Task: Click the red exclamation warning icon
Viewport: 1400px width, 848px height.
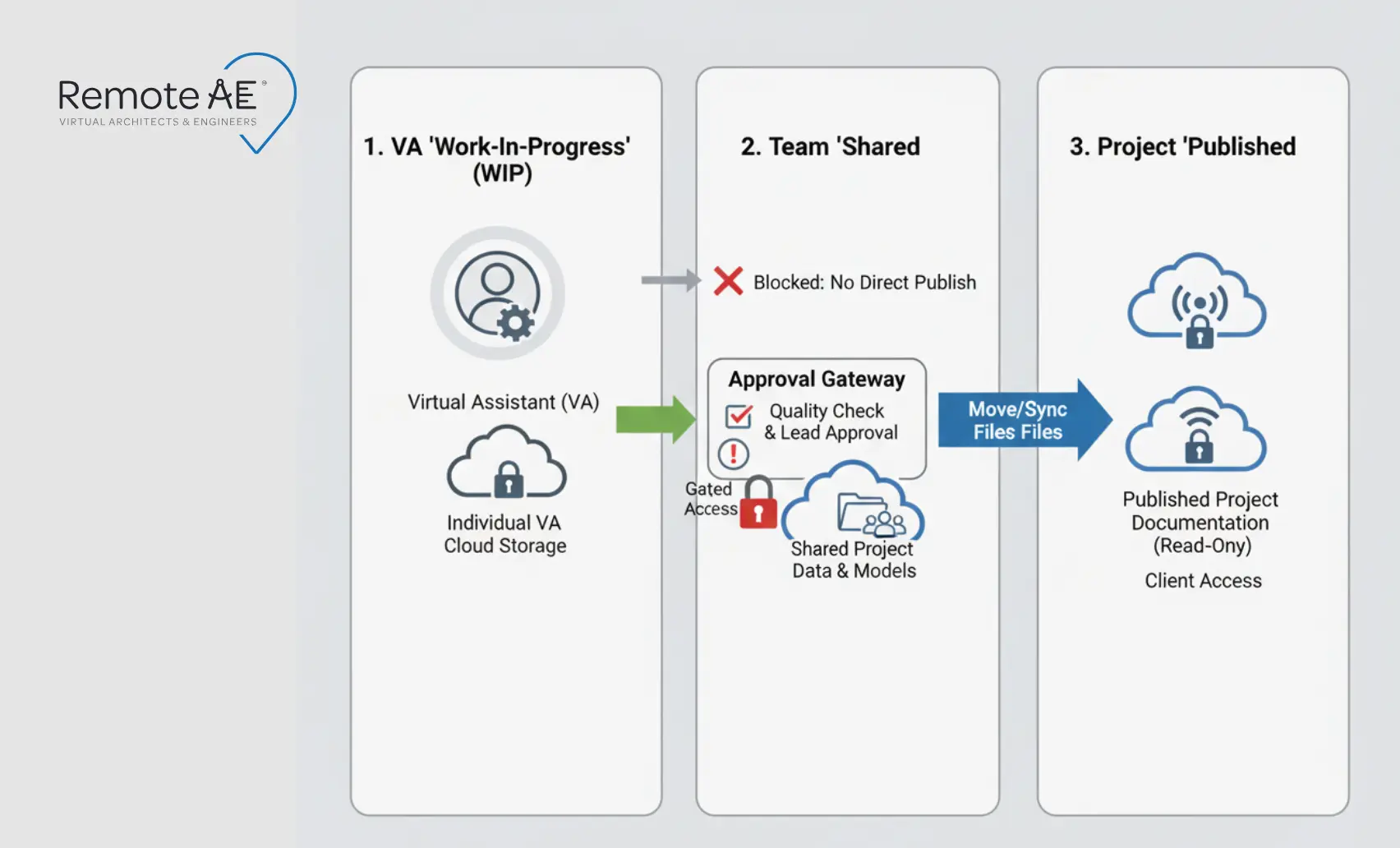Action: click(734, 454)
